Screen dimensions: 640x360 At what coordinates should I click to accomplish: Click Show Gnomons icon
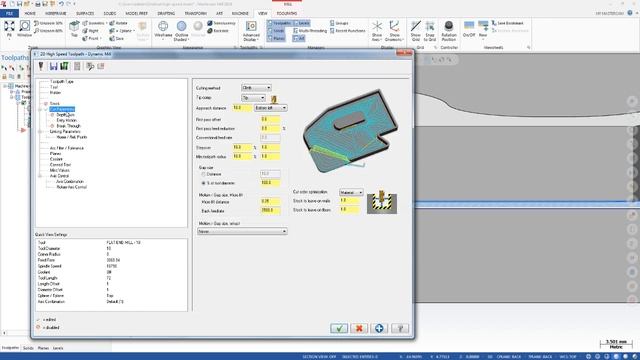click(x=394, y=27)
